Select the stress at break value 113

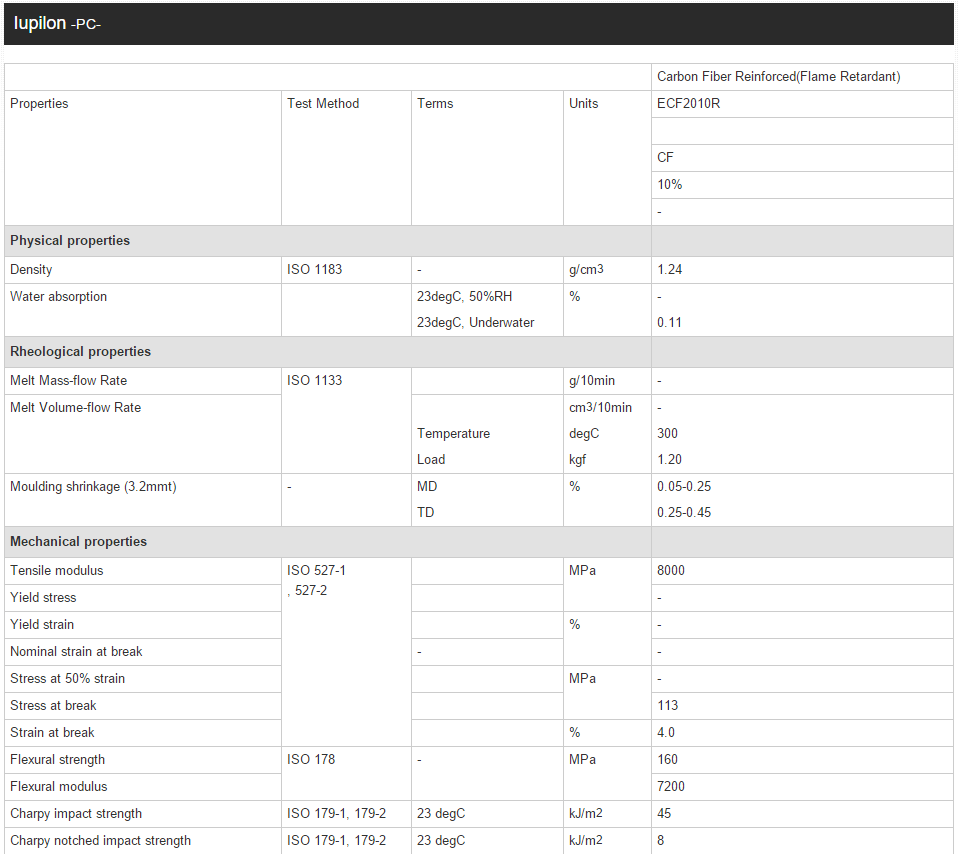click(668, 705)
